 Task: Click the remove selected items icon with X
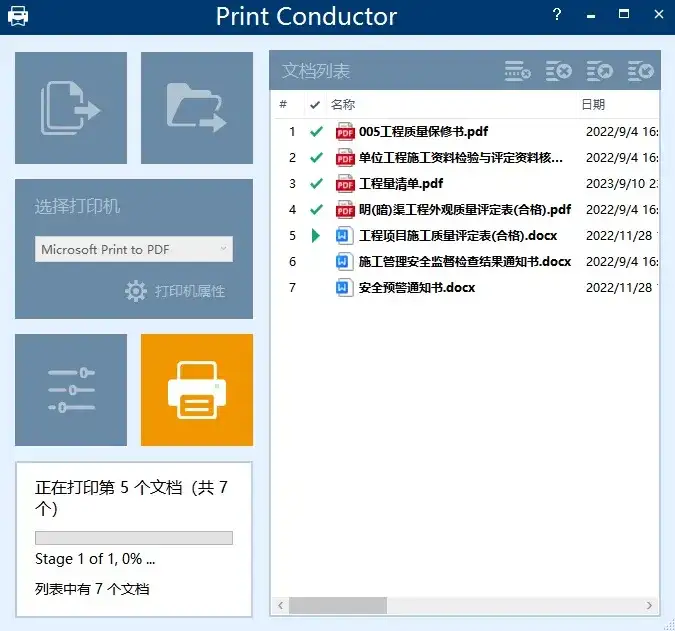558,71
